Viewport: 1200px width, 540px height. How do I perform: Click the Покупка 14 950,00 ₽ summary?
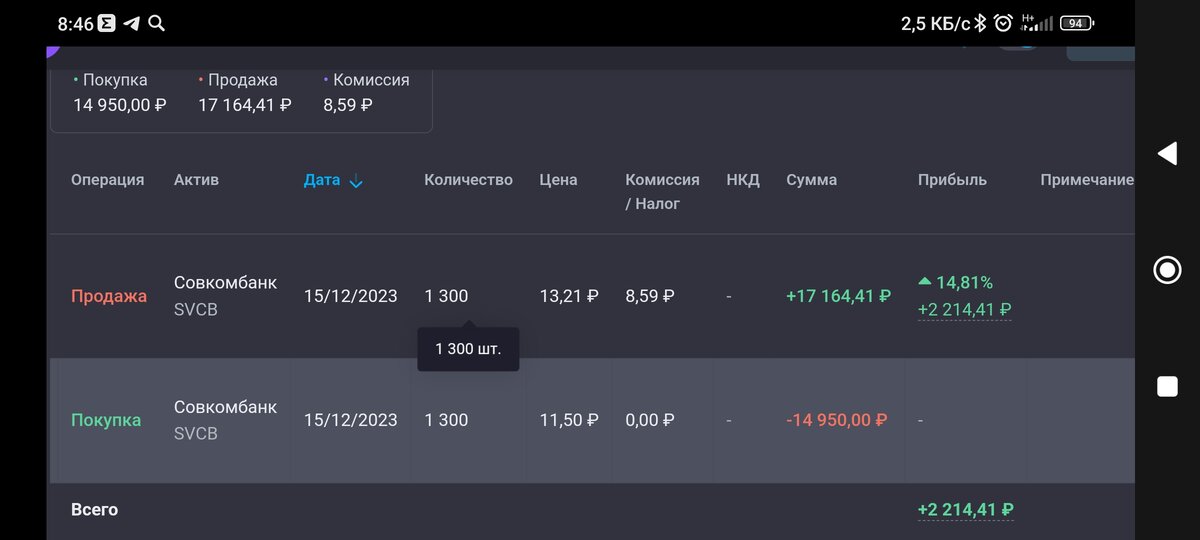click(119, 92)
